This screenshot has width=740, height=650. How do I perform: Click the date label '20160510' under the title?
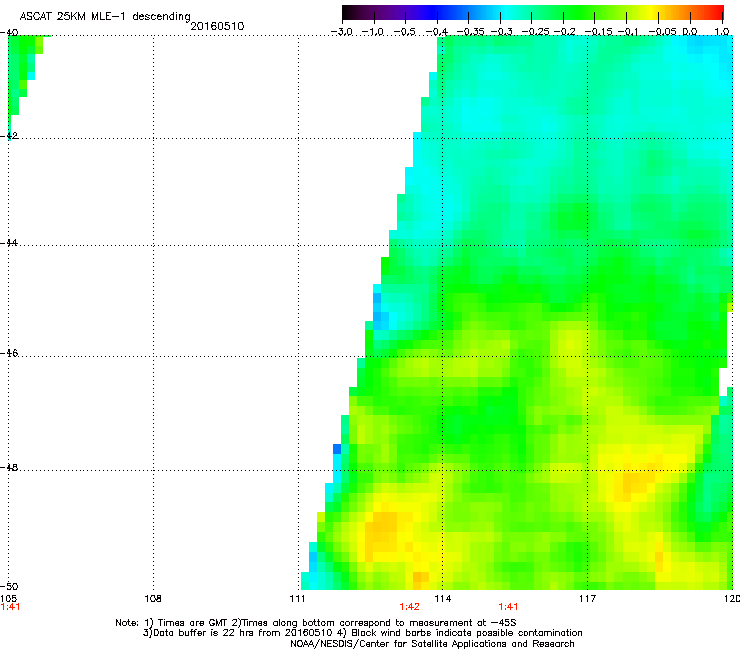[x=217, y=26]
